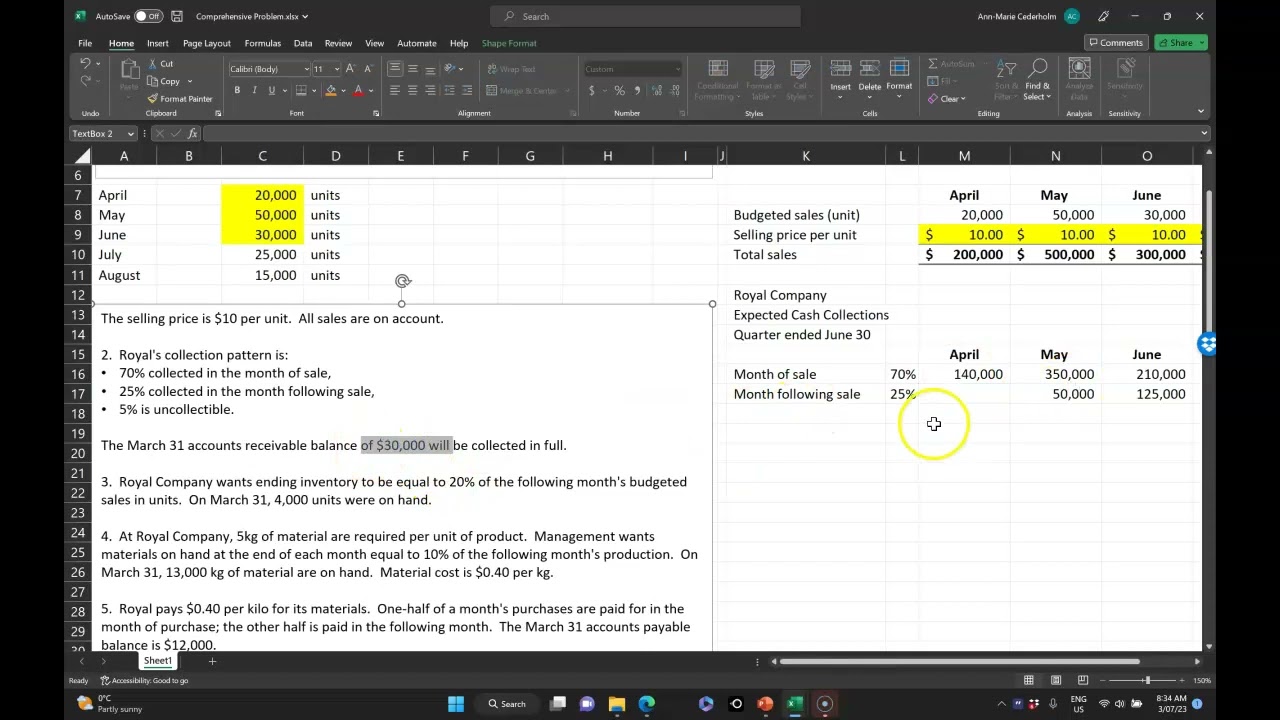Switch to Page Break Preview icon
1280x720 pixels.
pyautogui.click(x=1083, y=680)
